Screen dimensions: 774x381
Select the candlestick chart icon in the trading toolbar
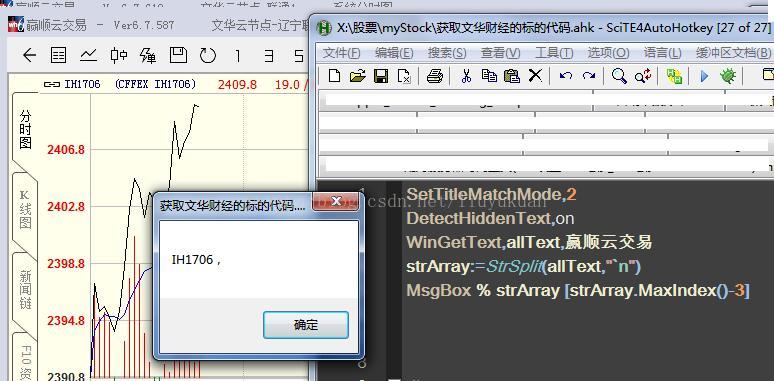(x=118, y=55)
